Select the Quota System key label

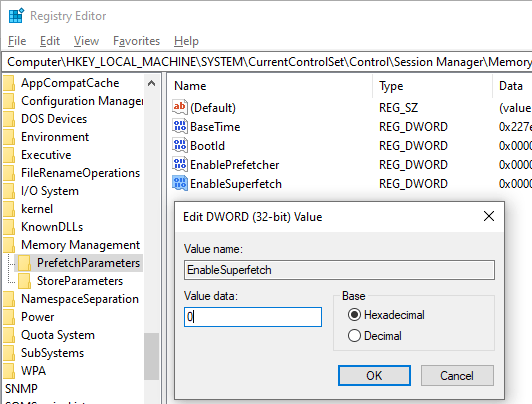point(58,335)
